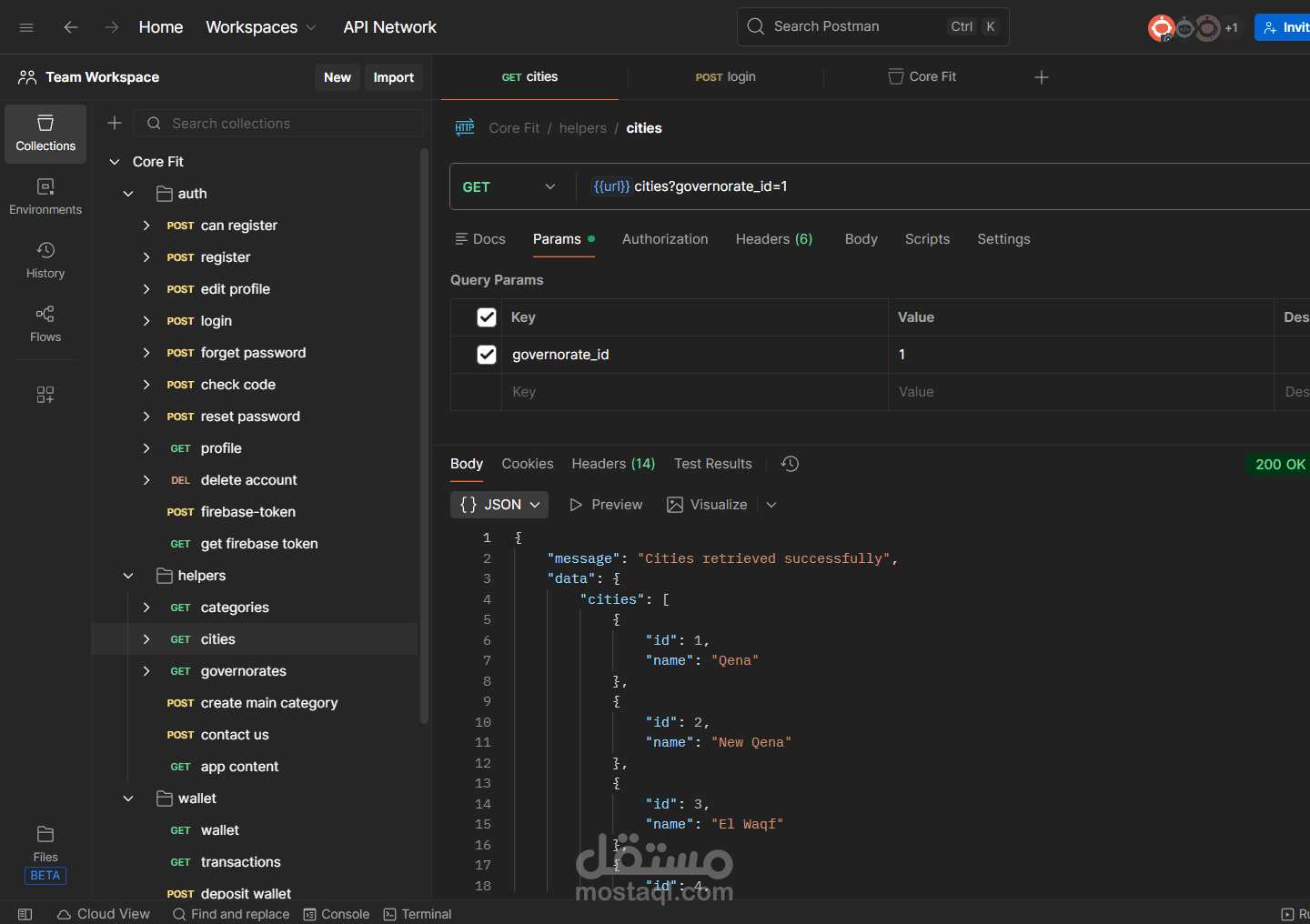Viewport: 1310px width, 924px height.
Task: Toggle the select-all checkbox beside Key header
Action: 487,317
